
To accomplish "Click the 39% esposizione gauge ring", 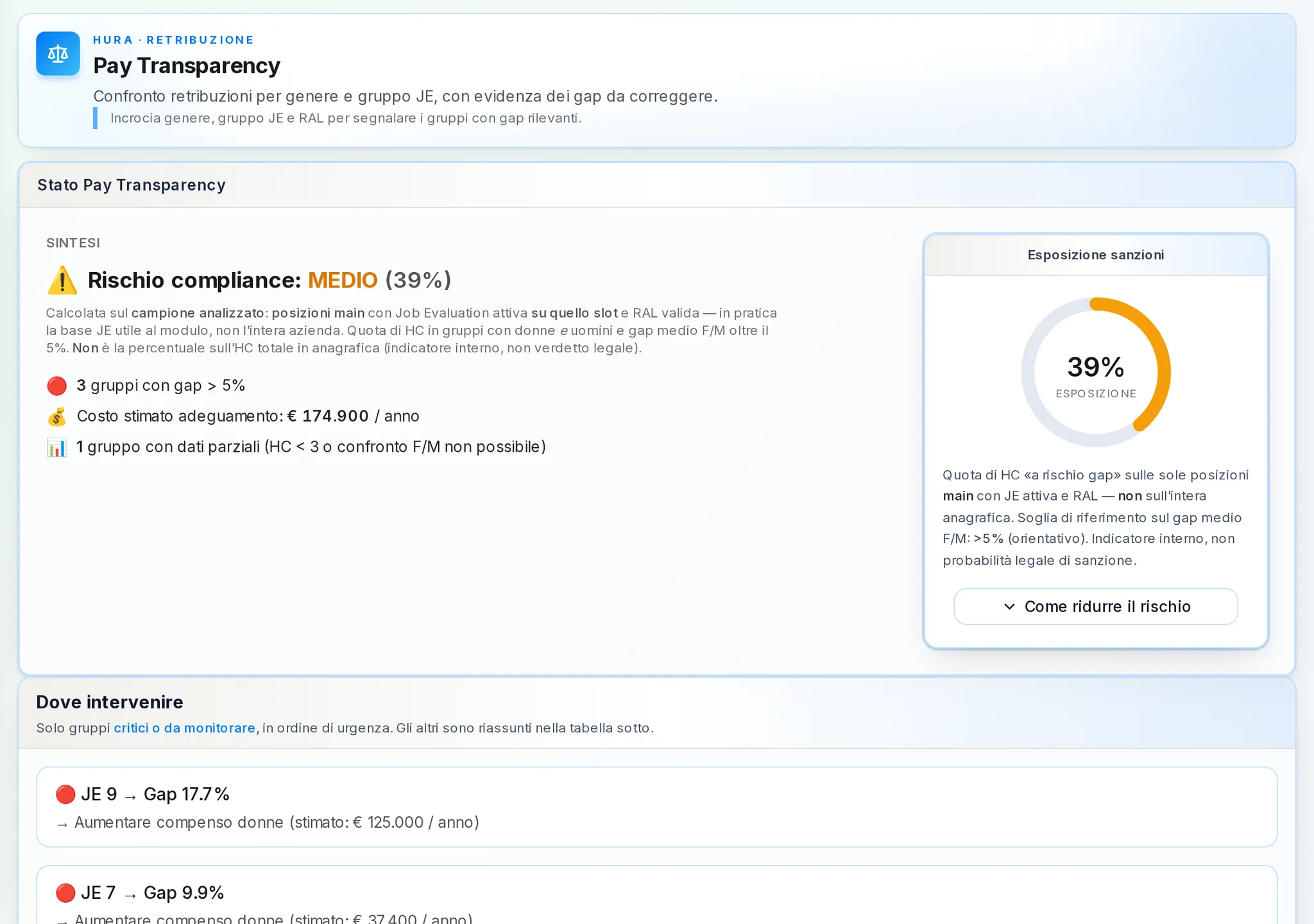I will pyautogui.click(x=1096, y=372).
